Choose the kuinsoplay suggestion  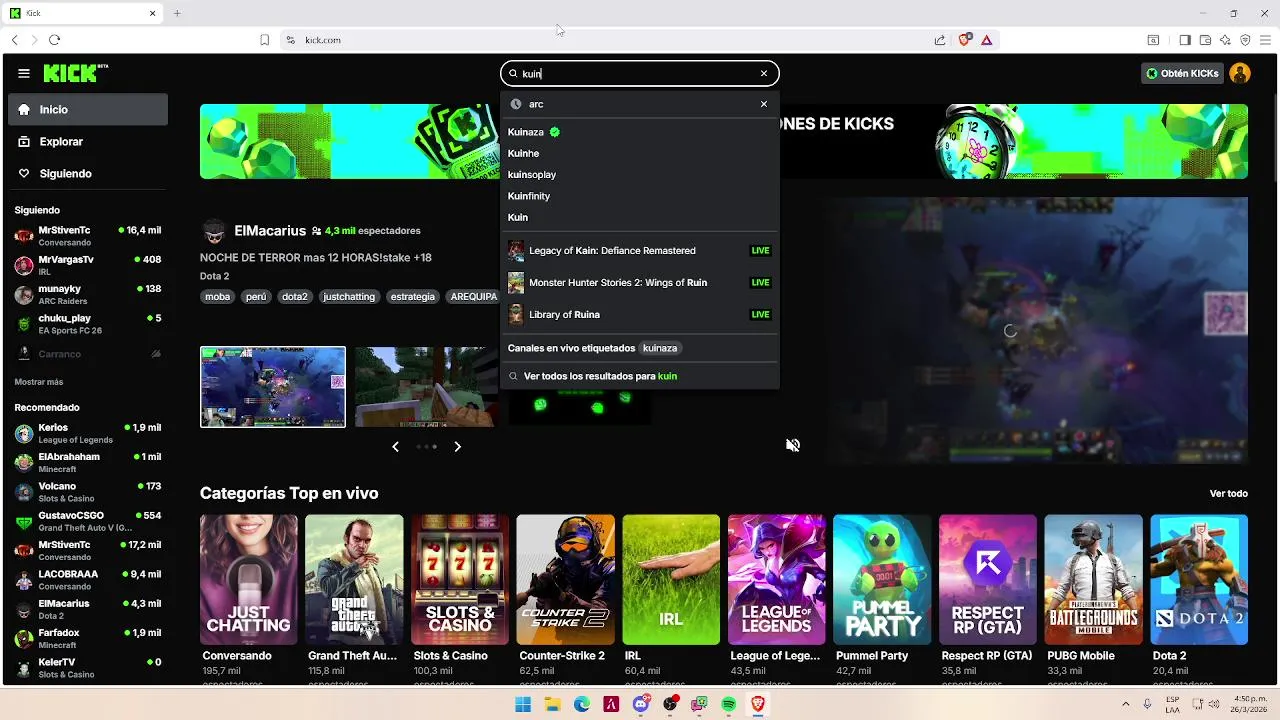(x=639, y=175)
